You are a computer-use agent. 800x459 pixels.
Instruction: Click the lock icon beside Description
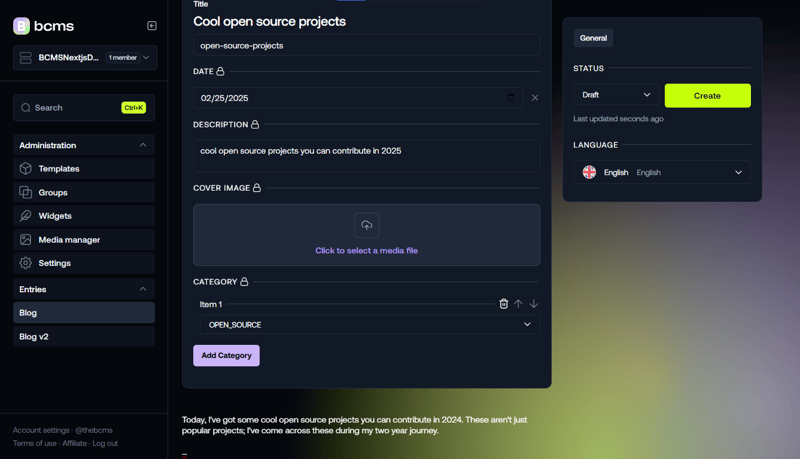[x=255, y=125]
